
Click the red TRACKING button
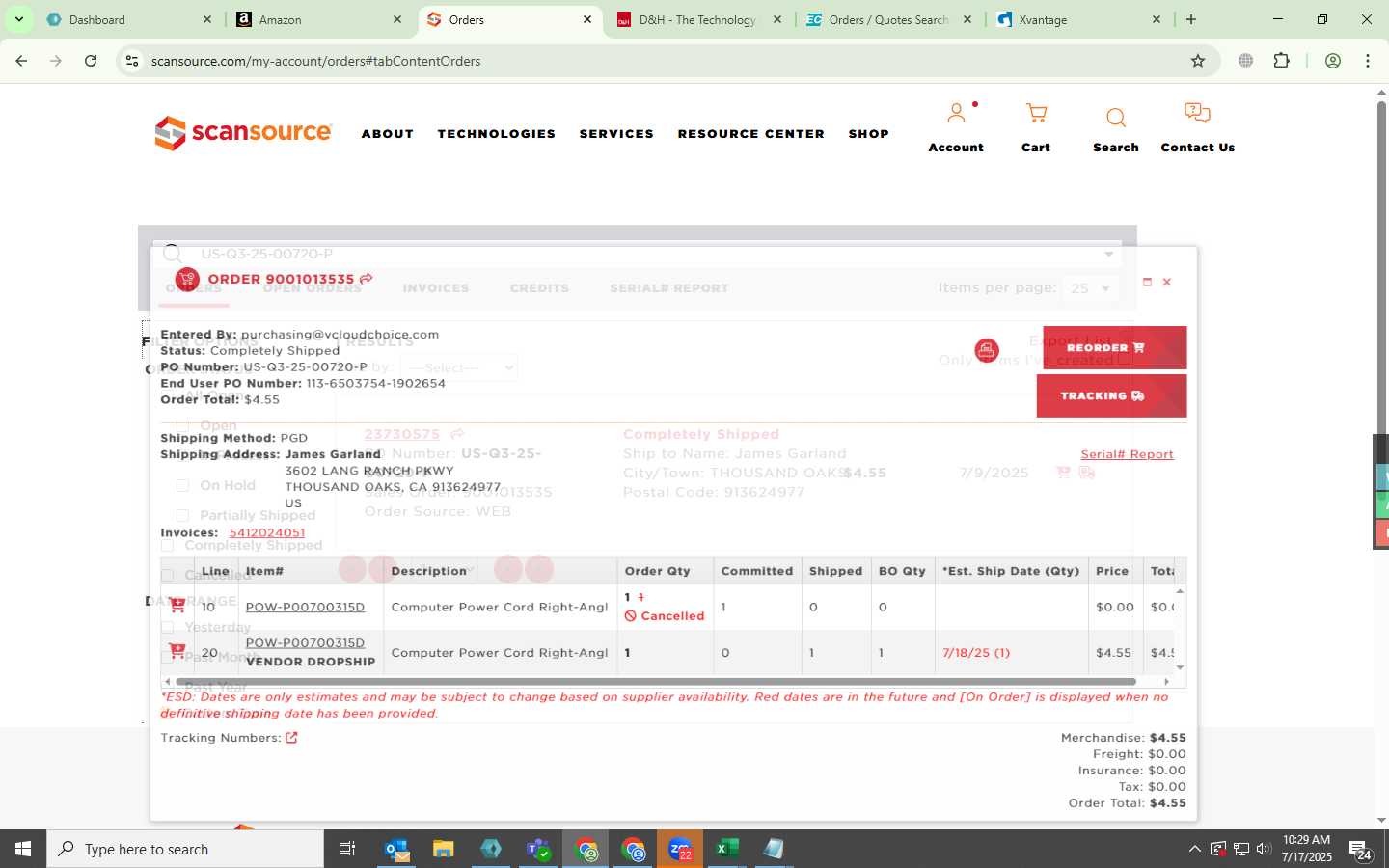point(1111,395)
